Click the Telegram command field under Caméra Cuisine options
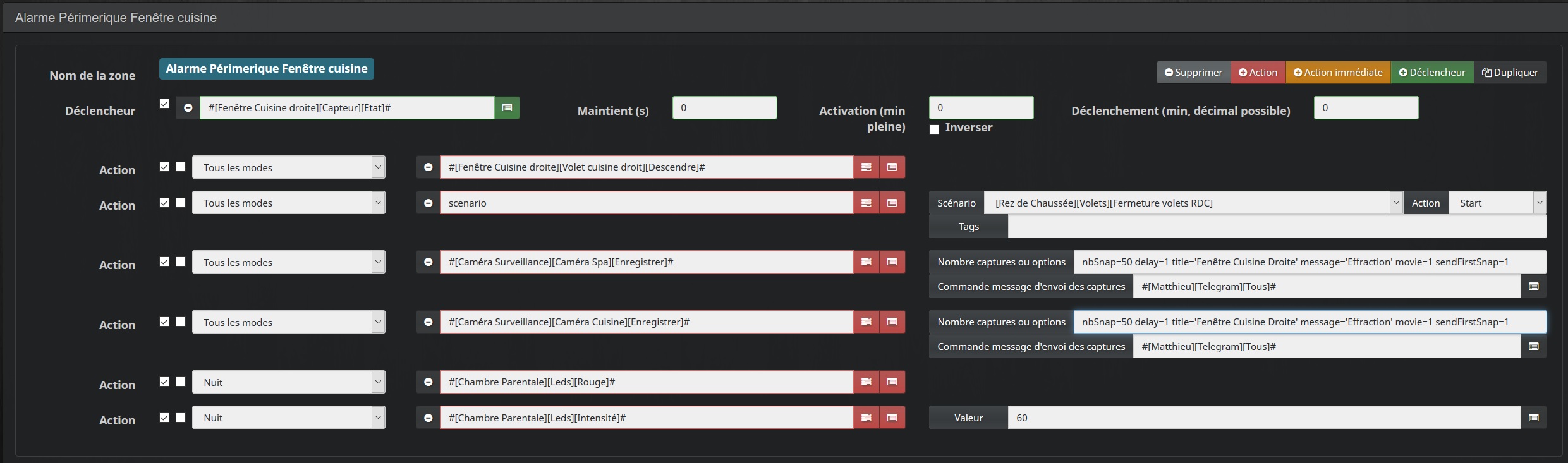1568x463 pixels. click(x=1327, y=346)
